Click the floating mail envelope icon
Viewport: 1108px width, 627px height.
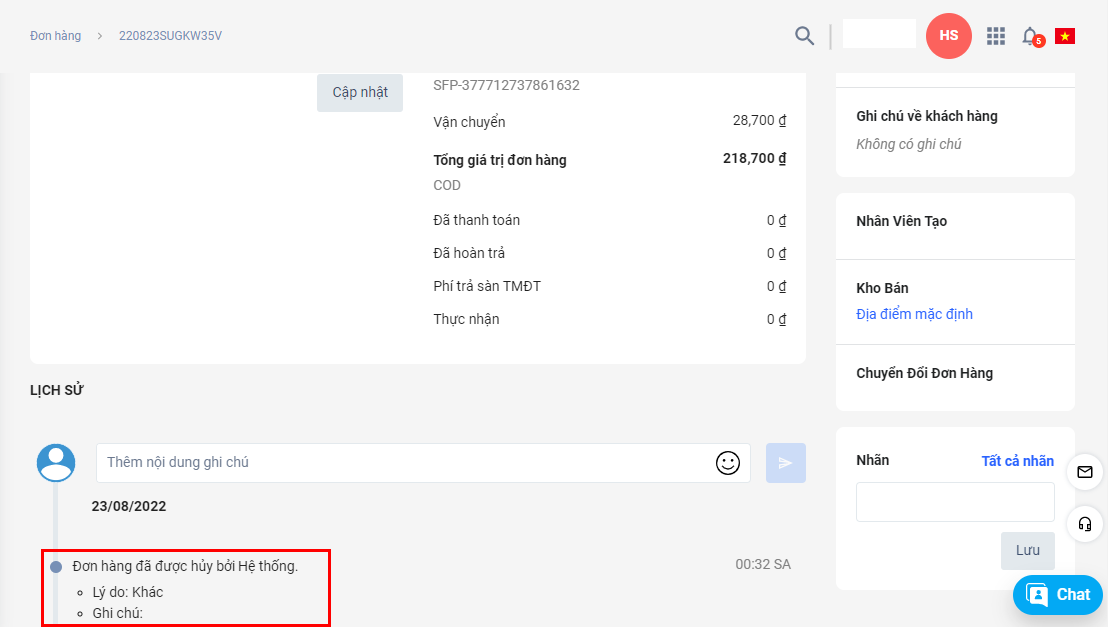click(1085, 471)
